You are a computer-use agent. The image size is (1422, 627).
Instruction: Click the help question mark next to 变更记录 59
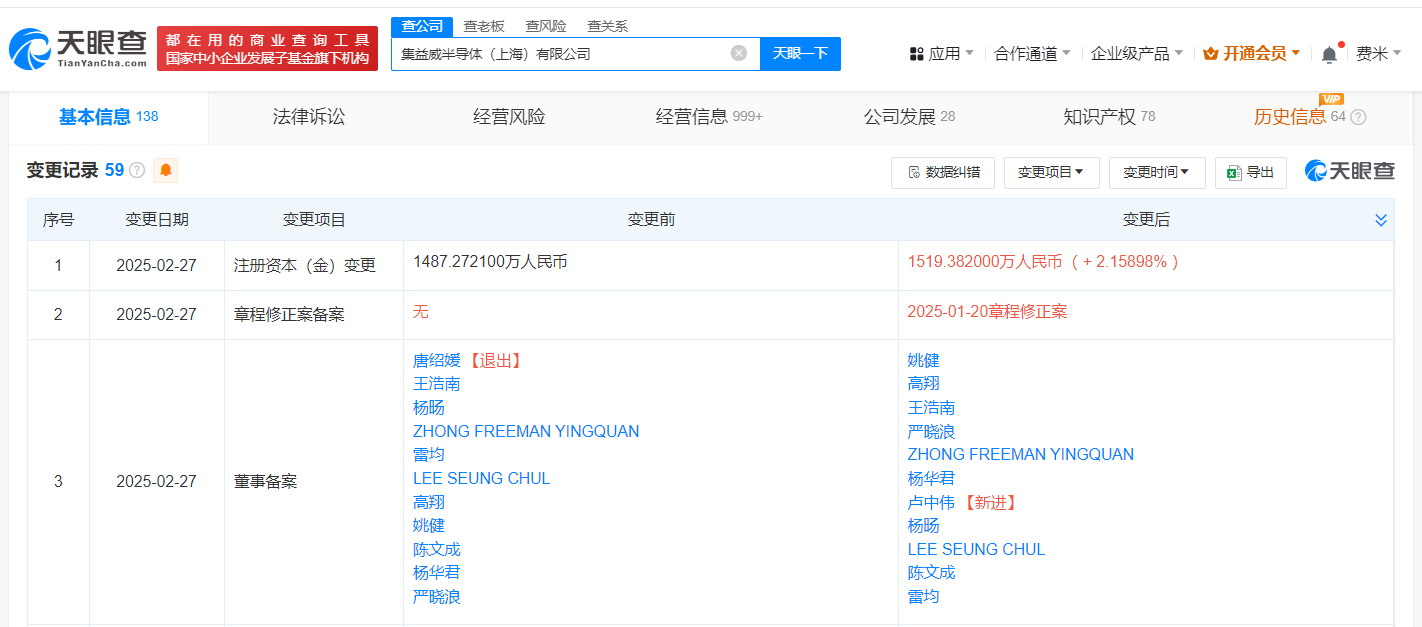pos(137,170)
